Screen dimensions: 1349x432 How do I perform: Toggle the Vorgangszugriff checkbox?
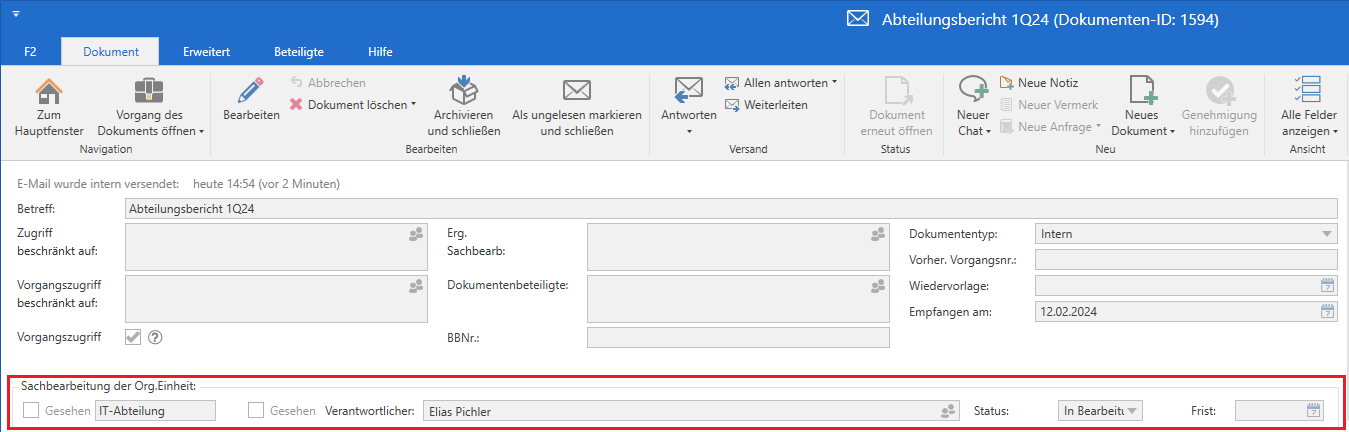click(133, 337)
